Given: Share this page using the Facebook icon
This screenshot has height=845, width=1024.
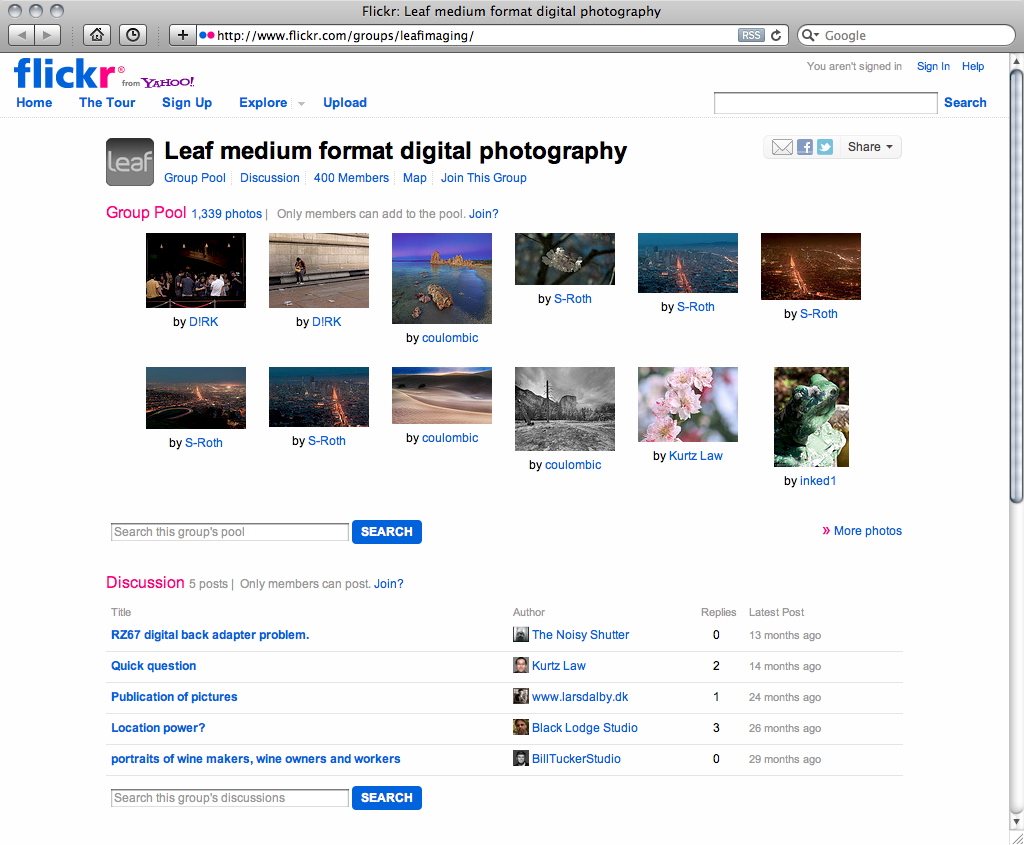Looking at the screenshot, I should [x=804, y=146].
